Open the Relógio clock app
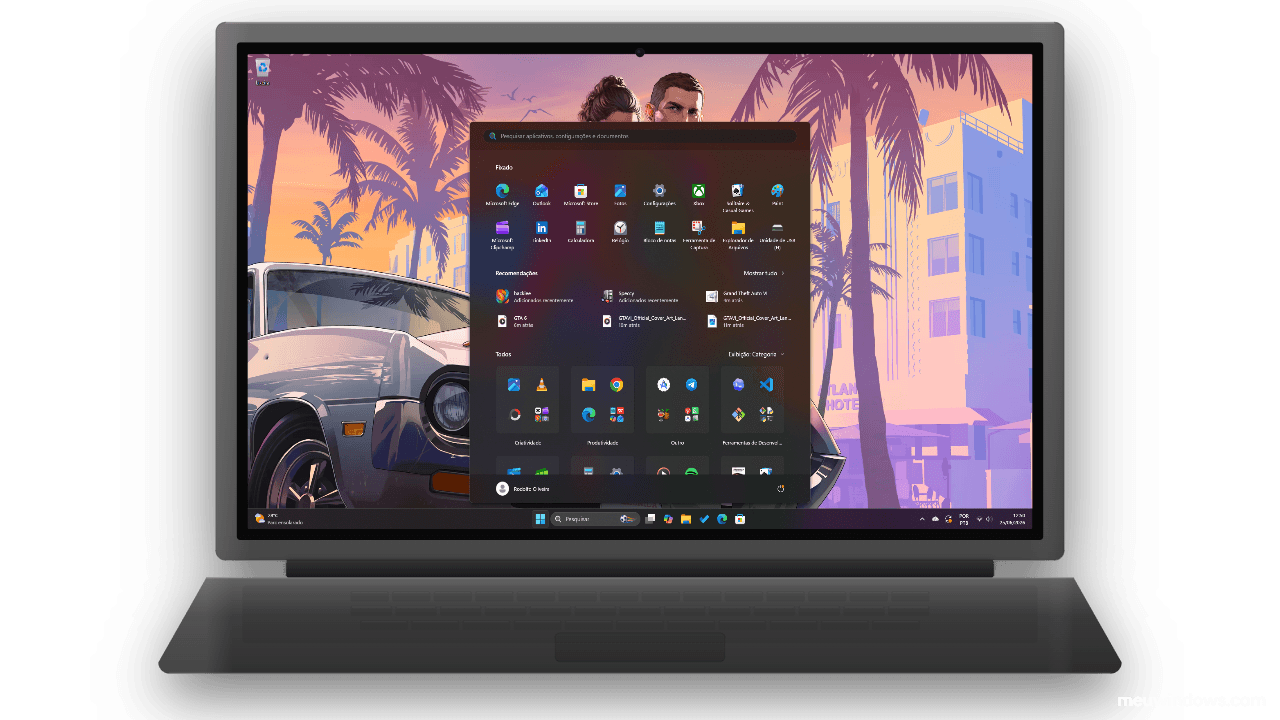The width and height of the screenshot is (1280, 720). (620, 231)
